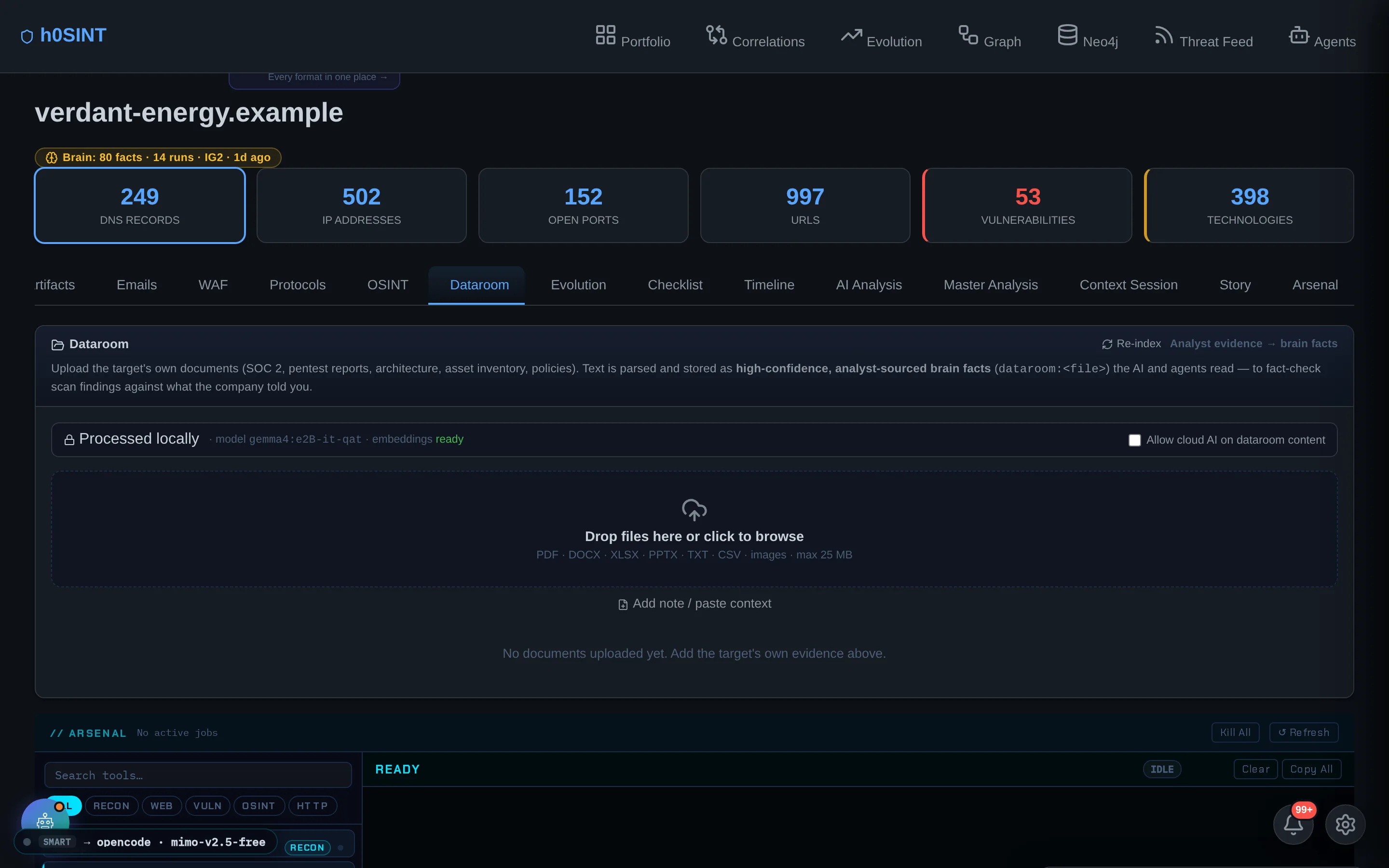This screenshot has width=1389, height=868.
Task: Open the Correlations nav icon
Action: [x=716, y=34]
